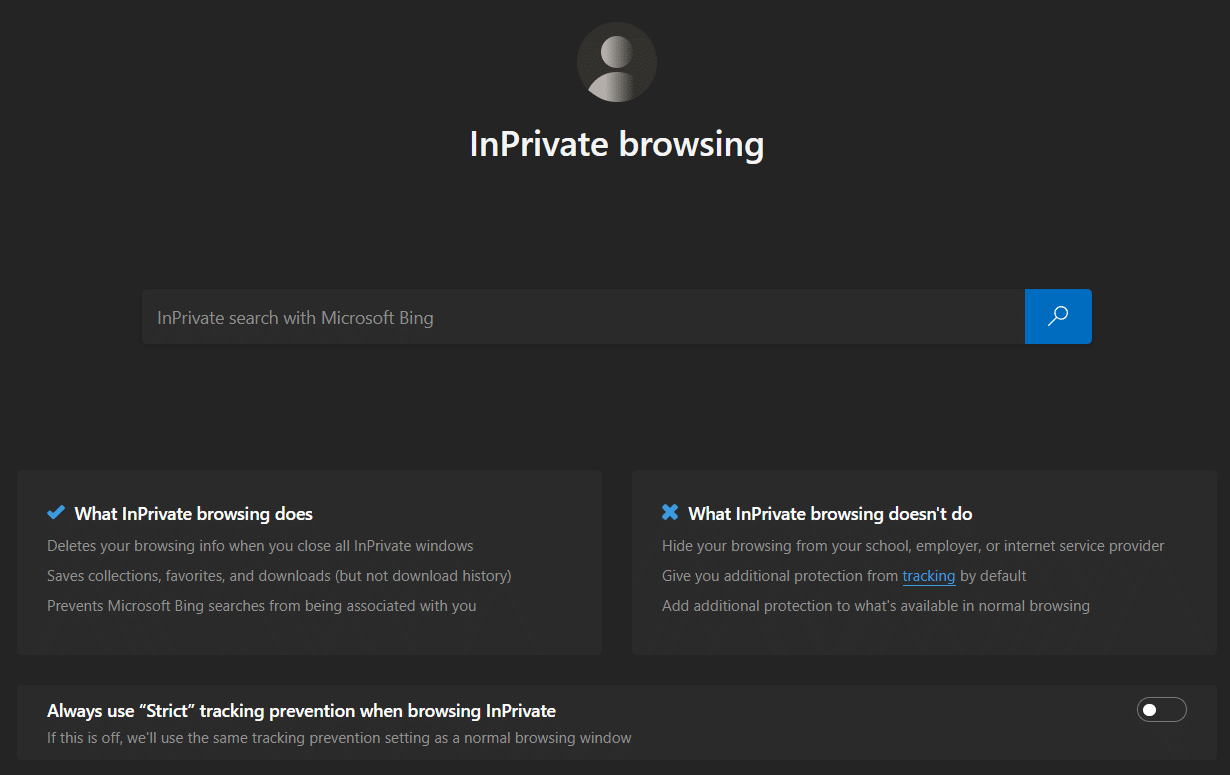Click the blue checkmark icon beside 'What InPrivate browsing does'

pos(56,513)
